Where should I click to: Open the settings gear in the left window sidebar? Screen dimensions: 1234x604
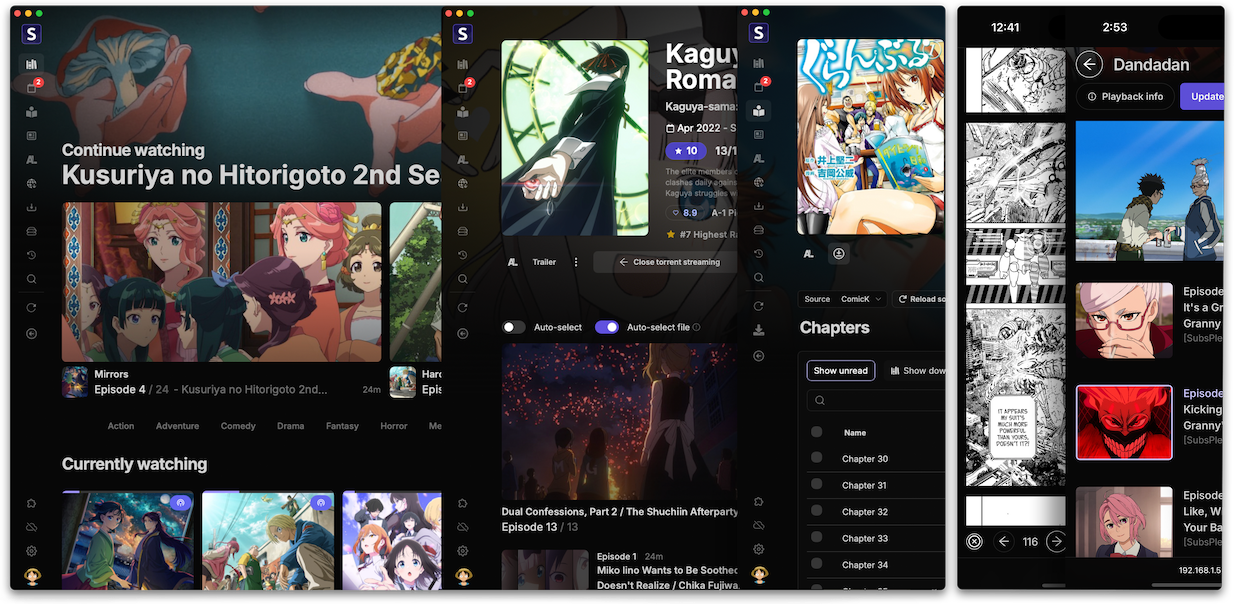pos(32,551)
